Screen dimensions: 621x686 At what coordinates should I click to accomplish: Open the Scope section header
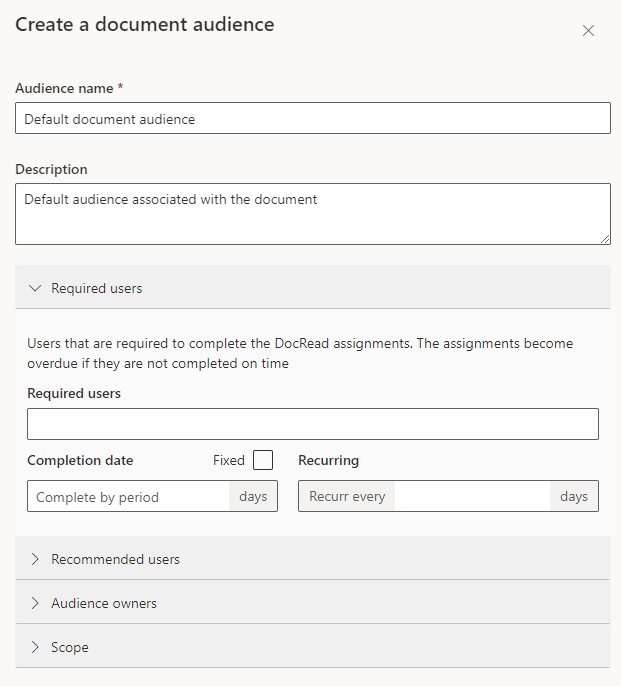point(70,647)
